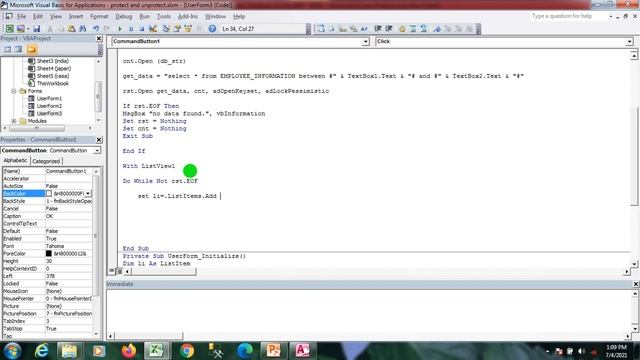Click the Insert UserForm toolbar icon
Viewport: 640px width, 360px height.
pos(20,29)
